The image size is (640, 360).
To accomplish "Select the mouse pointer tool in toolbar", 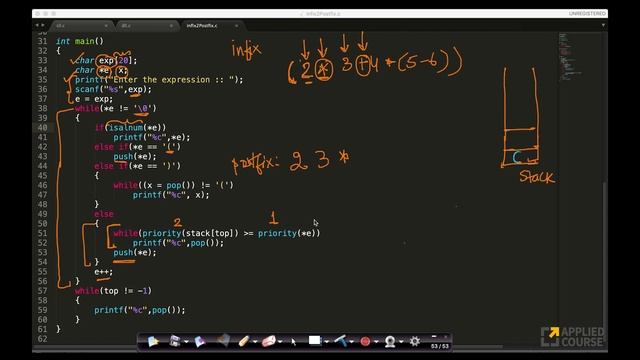I will [x=293, y=342].
